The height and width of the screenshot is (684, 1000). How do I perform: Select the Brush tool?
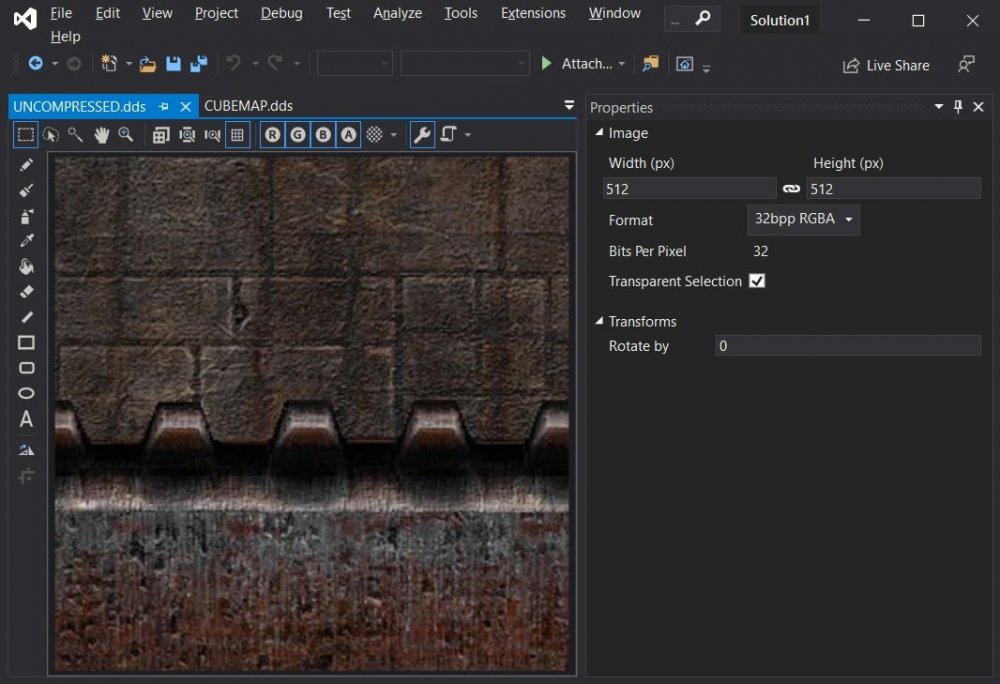[x=26, y=190]
